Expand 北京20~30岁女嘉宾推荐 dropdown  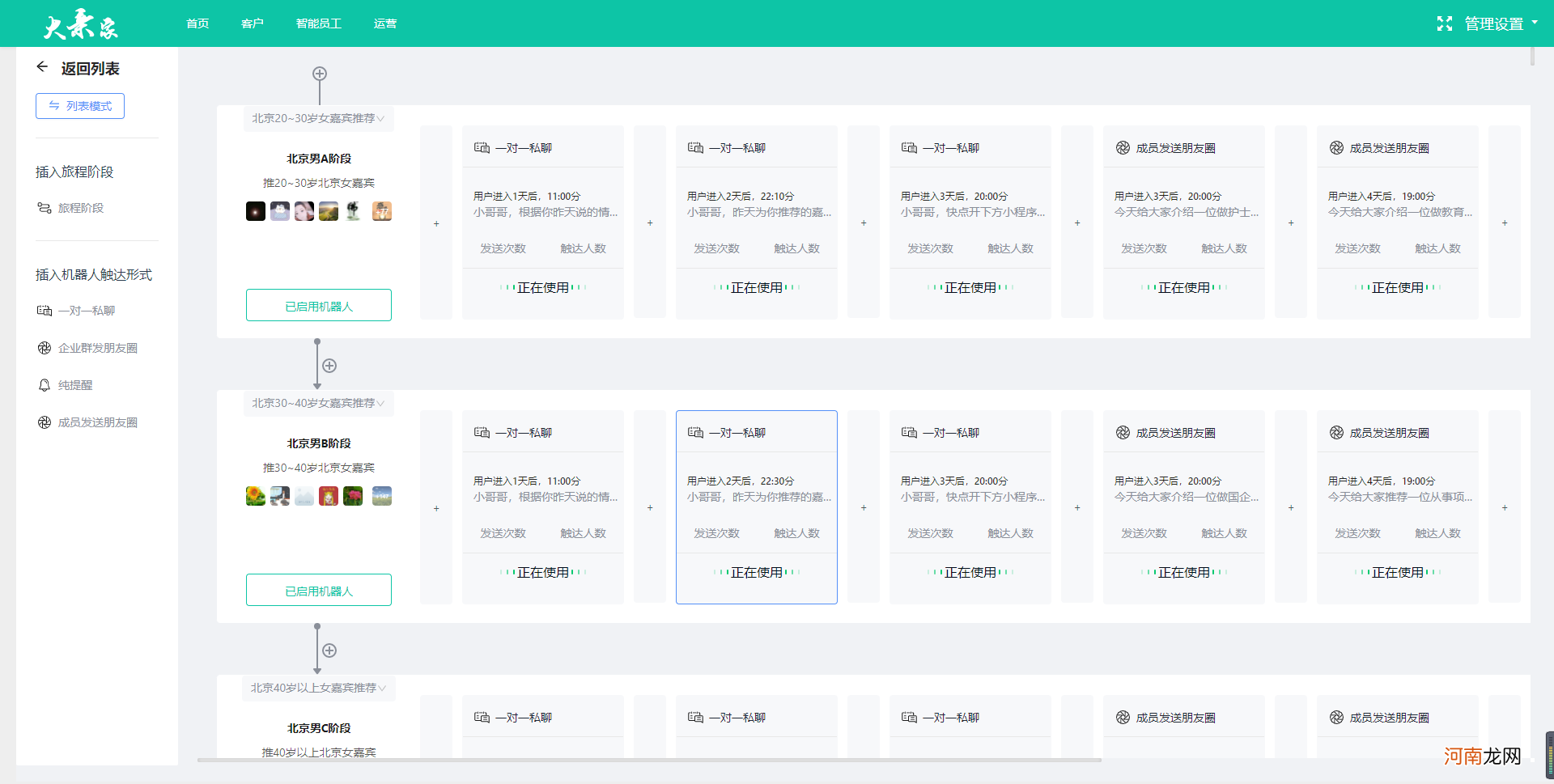point(318,118)
